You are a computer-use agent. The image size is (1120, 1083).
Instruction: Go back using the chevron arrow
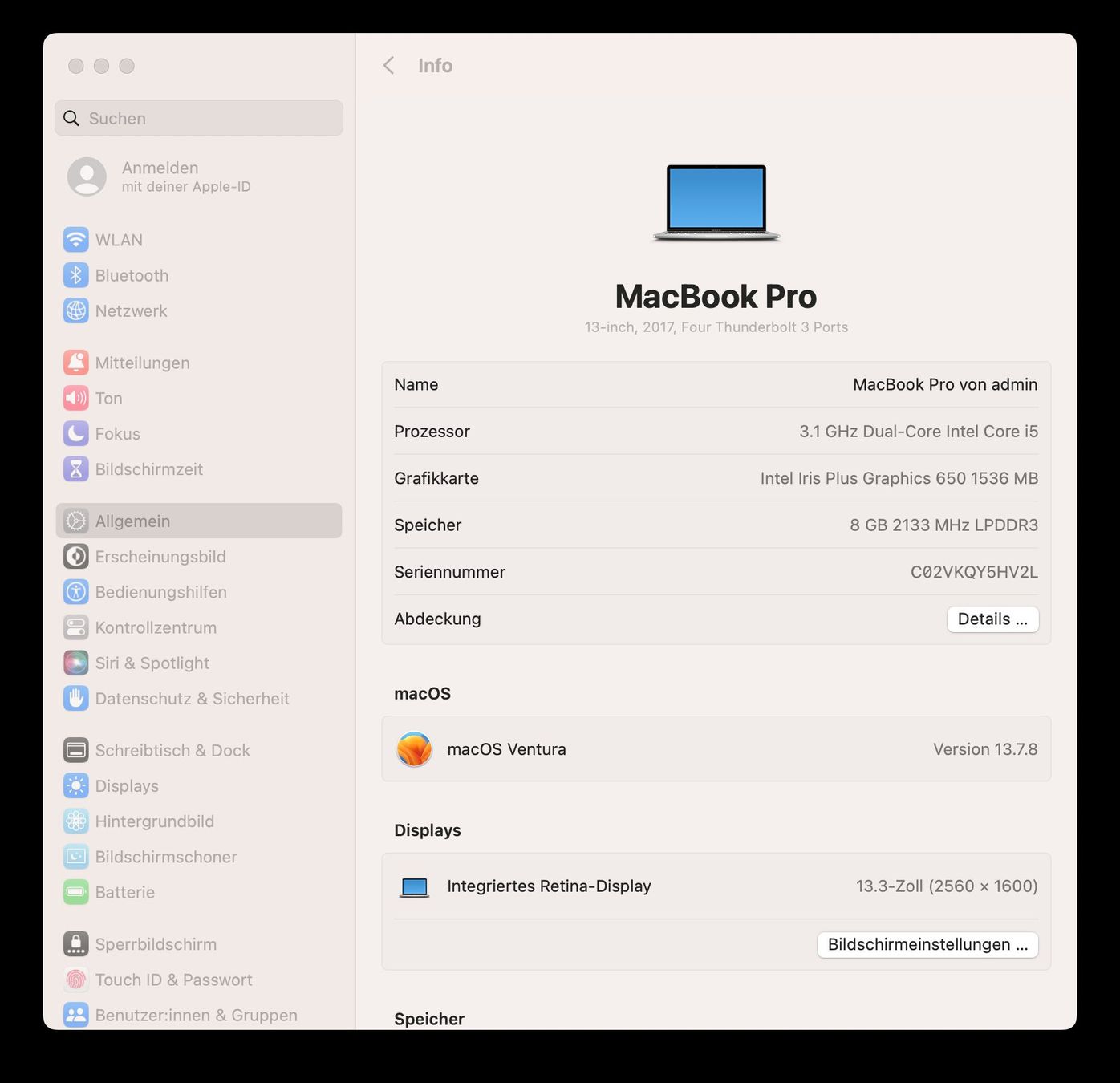click(x=389, y=66)
